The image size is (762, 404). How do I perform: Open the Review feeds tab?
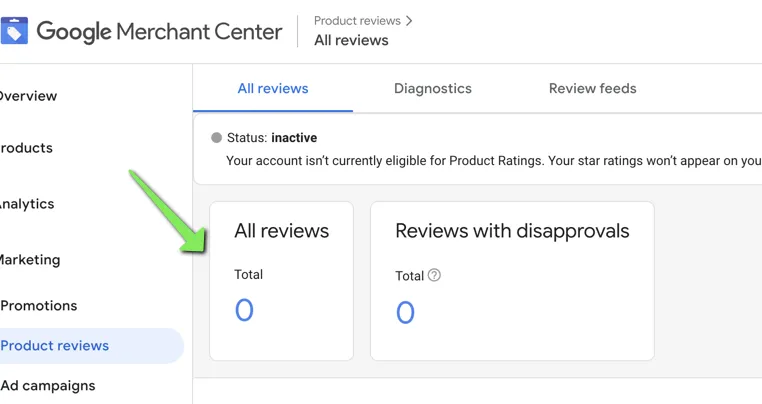(592, 88)
